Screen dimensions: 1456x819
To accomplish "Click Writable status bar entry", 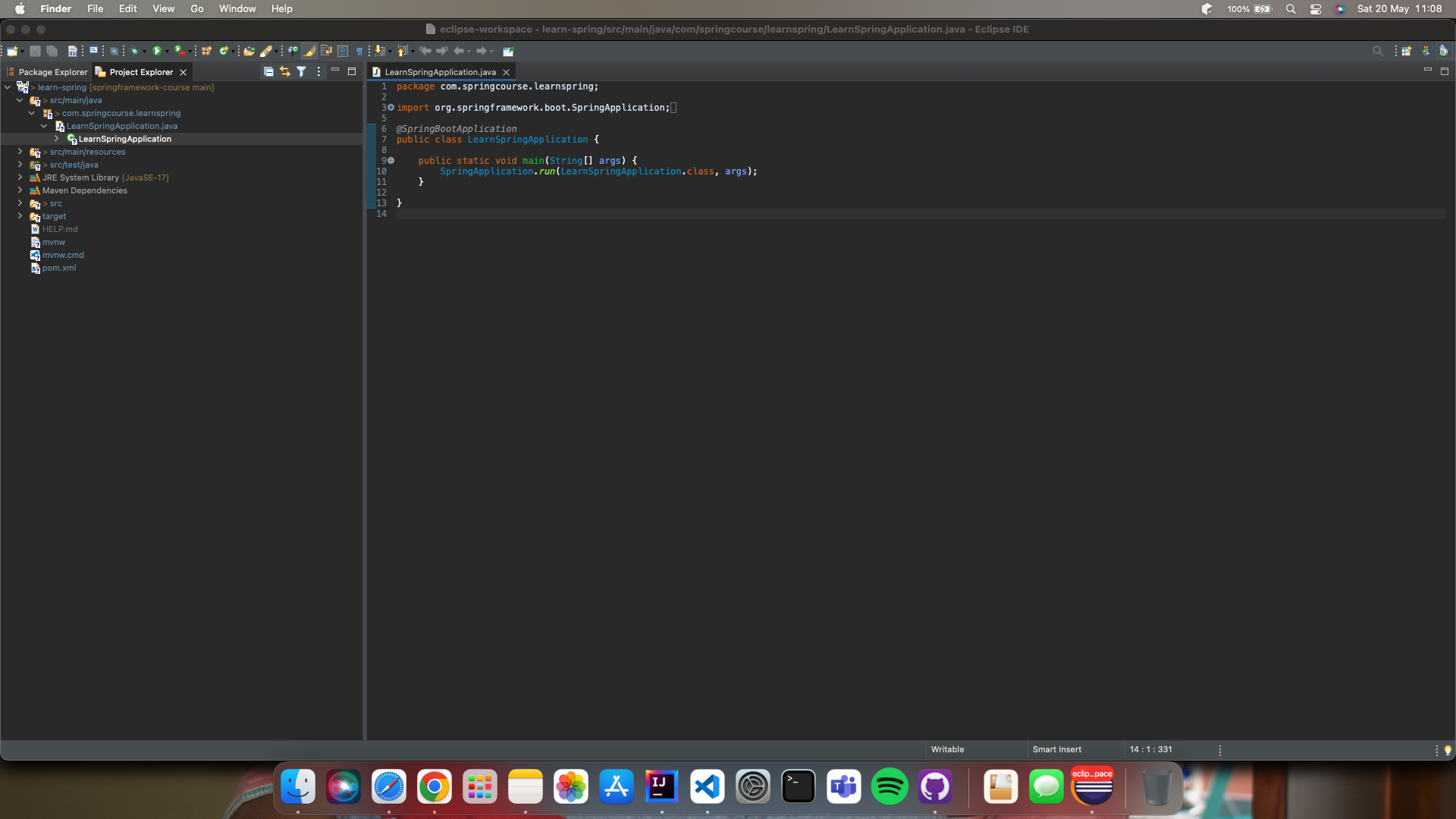I will point(947,749).
